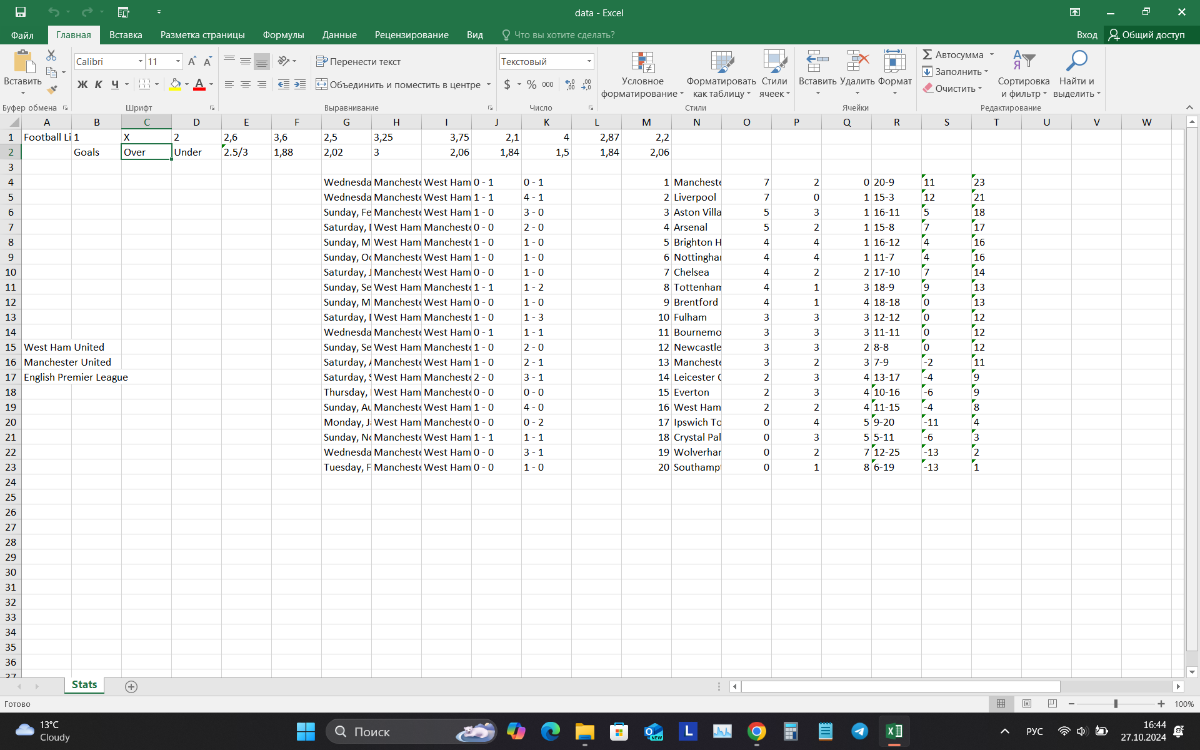Click the Очистить clear button
Viewport: 1200px width, 750px height.
pos(952,88)
